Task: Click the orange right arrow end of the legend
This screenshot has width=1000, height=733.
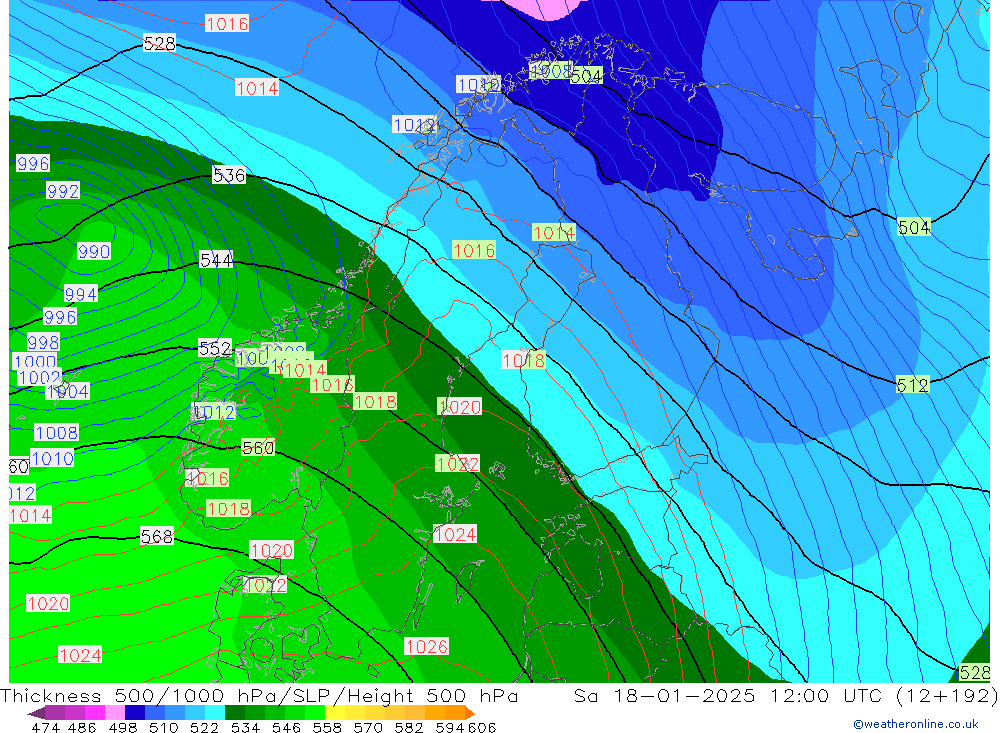Action: pyautogui.click(x=467, y=713)
